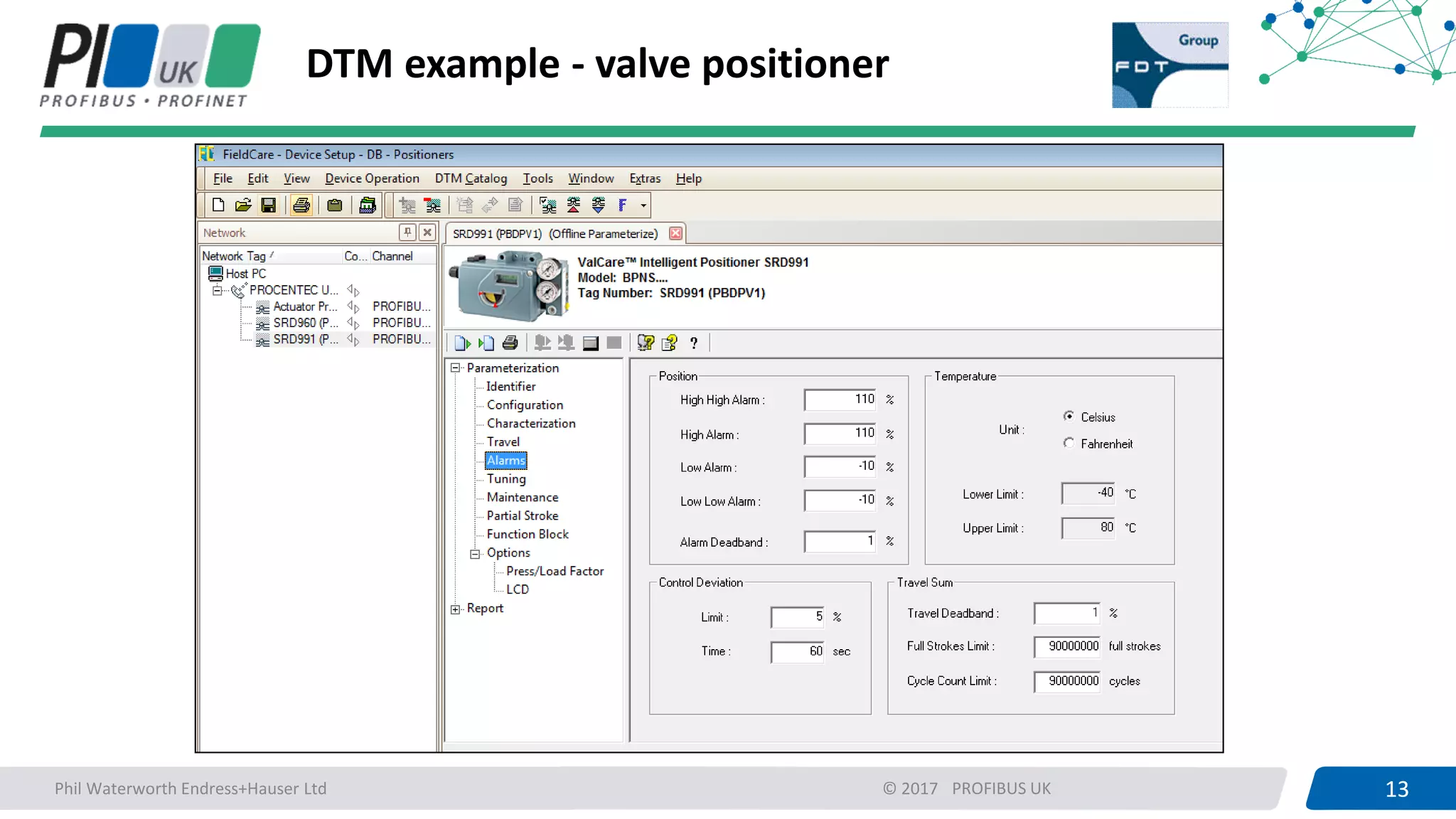This screenshot has width=1456, height=819.
Task: Print using the main toolbar printer icon
Action: pos(301,205)
